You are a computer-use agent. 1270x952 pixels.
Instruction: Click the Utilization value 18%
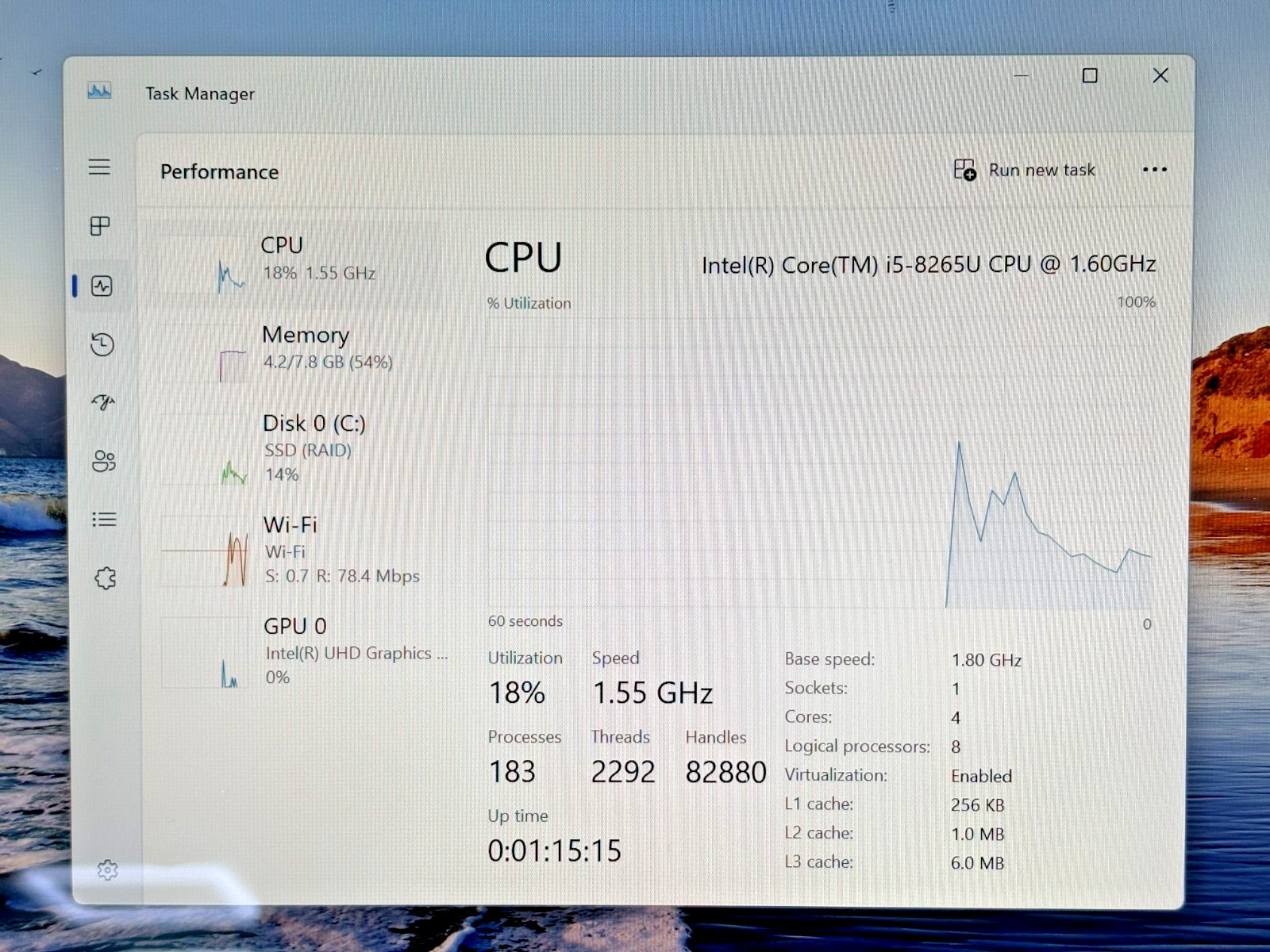[x=517, y=693]
